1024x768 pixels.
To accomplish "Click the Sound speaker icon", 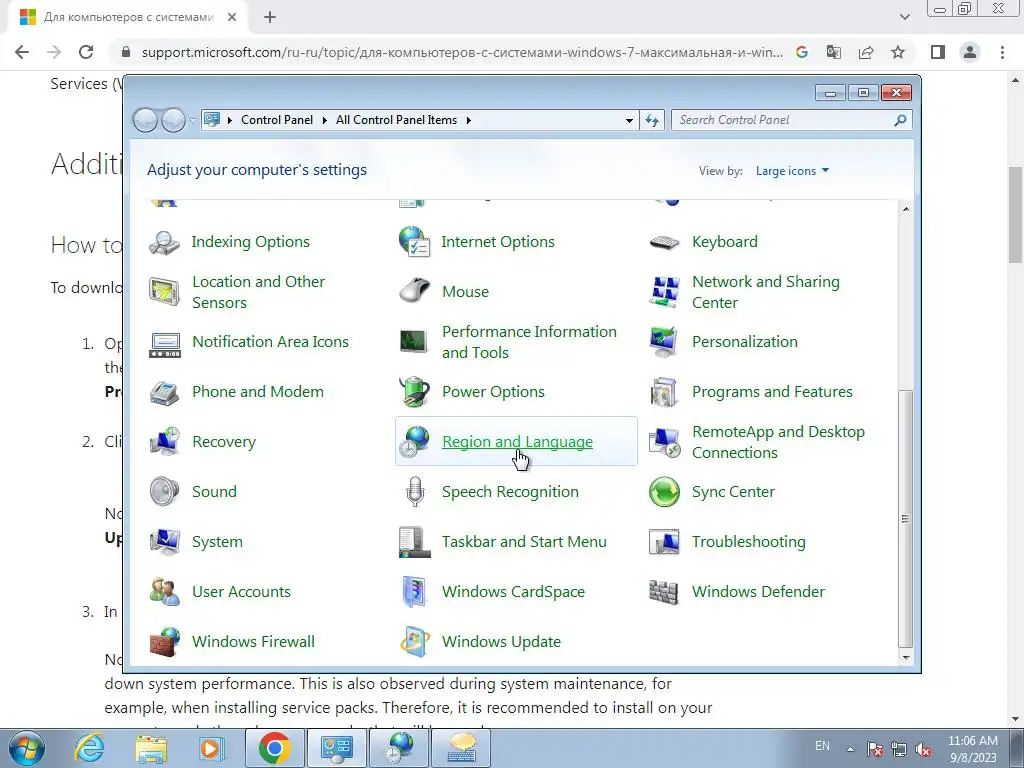I will 164,492.
